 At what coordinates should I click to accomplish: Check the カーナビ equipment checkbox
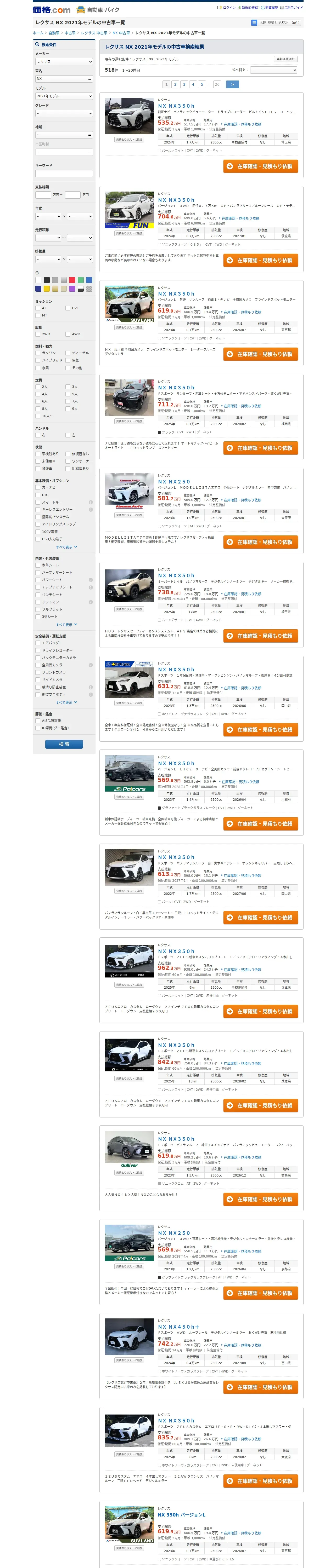[37, 488]
